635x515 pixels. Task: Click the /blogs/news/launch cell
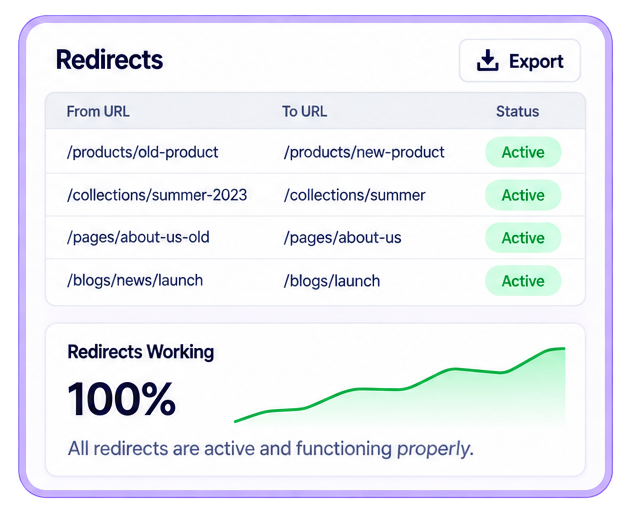tap(135, 281)
